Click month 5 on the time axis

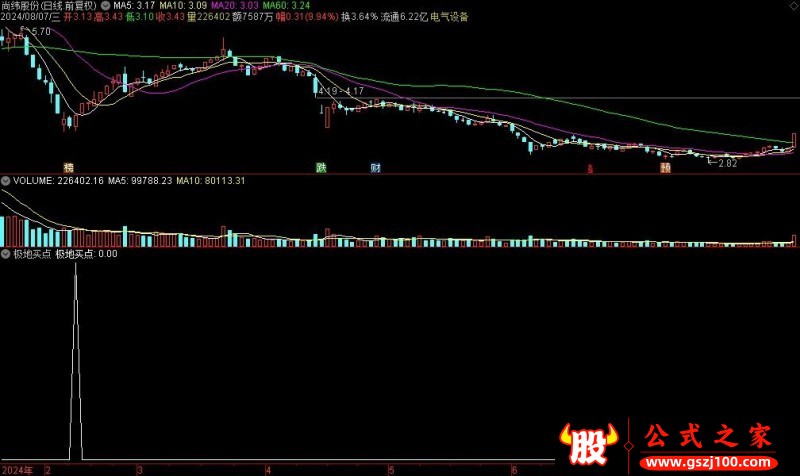391,470
